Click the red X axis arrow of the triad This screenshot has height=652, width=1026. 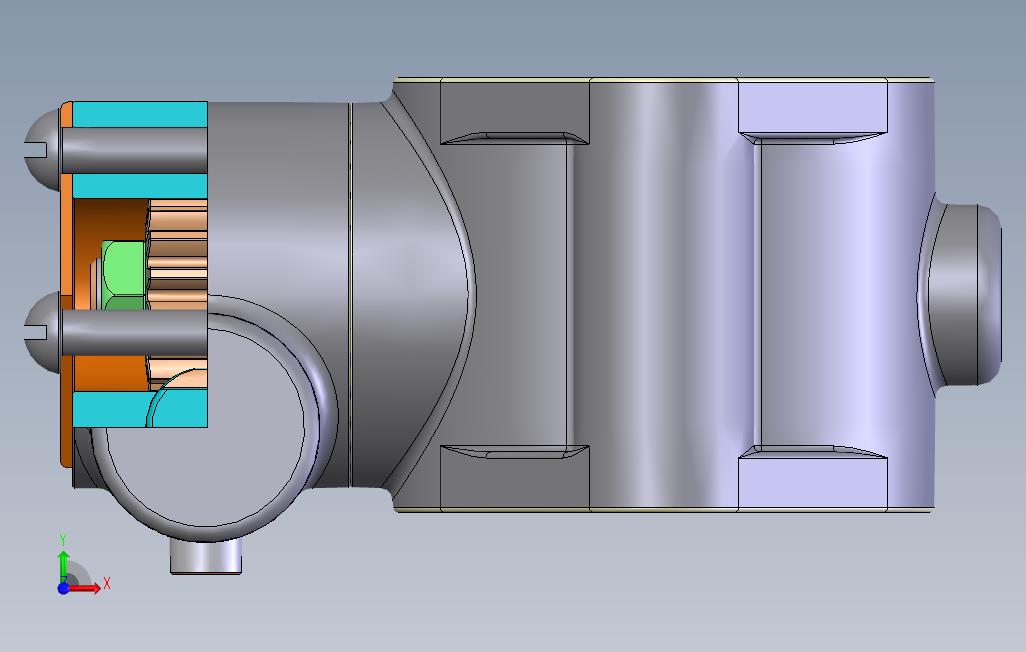86,588
